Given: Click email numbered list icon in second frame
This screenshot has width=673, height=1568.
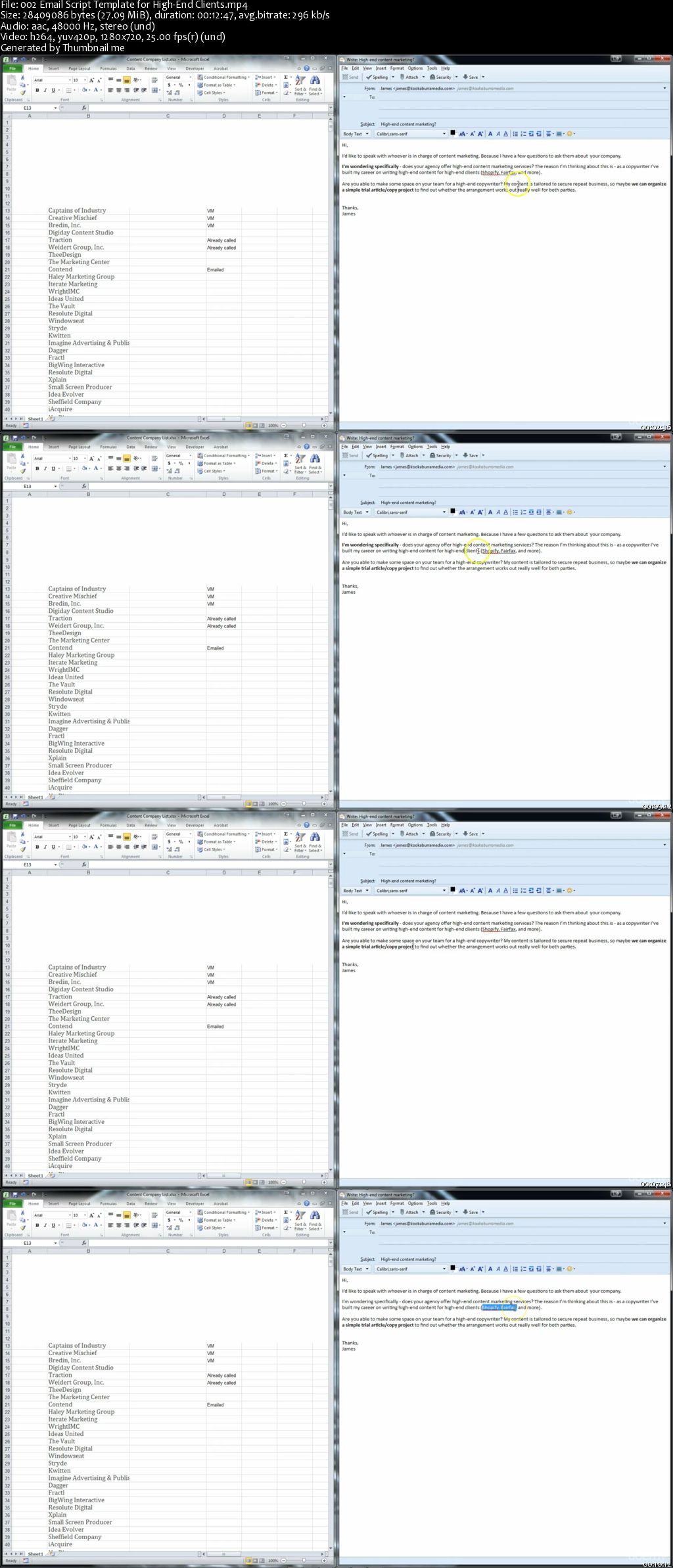Looking at the screenshot, I should pos(523,512).
